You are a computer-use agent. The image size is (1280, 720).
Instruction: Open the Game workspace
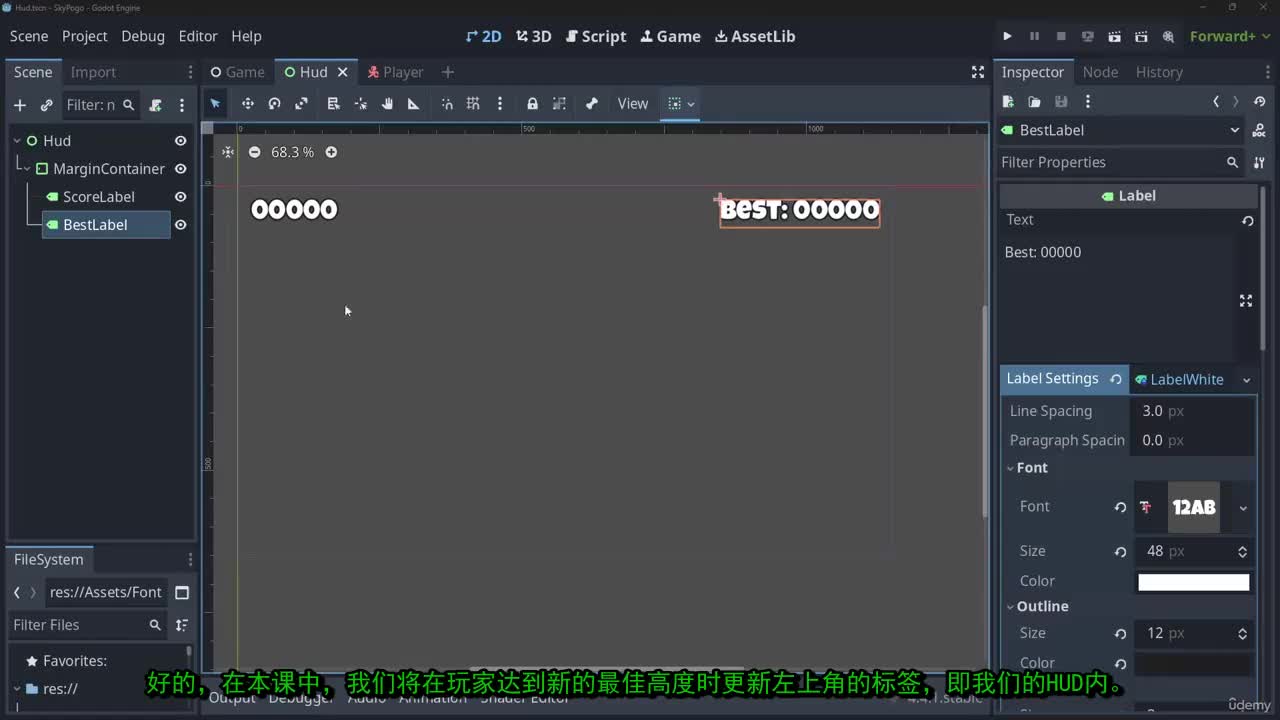tap(671, 36)
